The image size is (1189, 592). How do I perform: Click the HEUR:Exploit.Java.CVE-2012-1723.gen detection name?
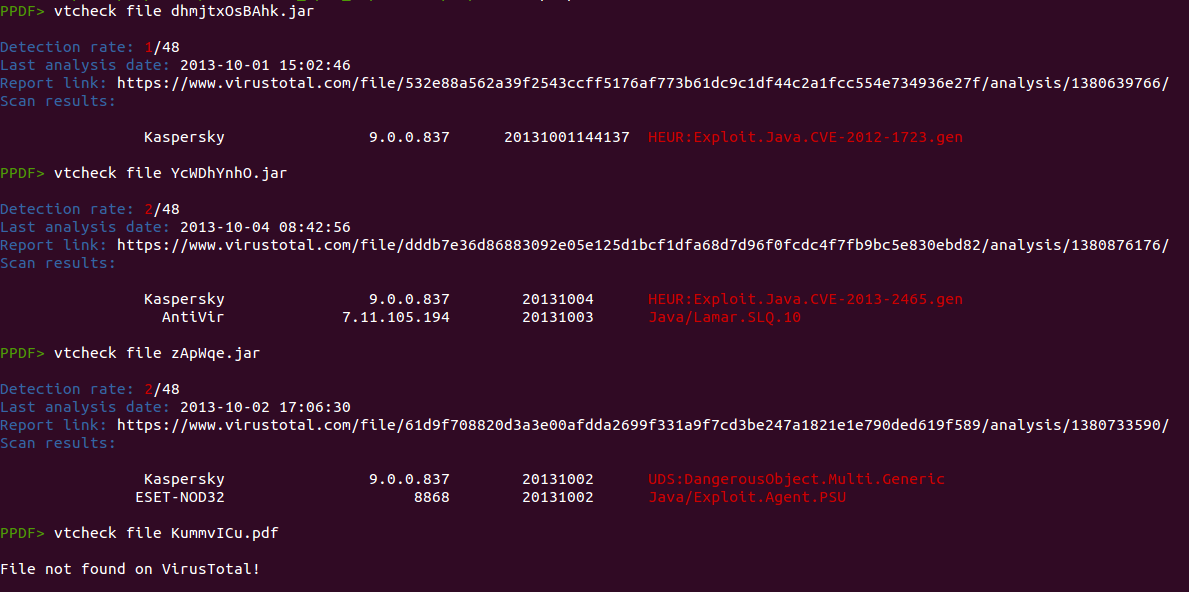pos(805,137)
